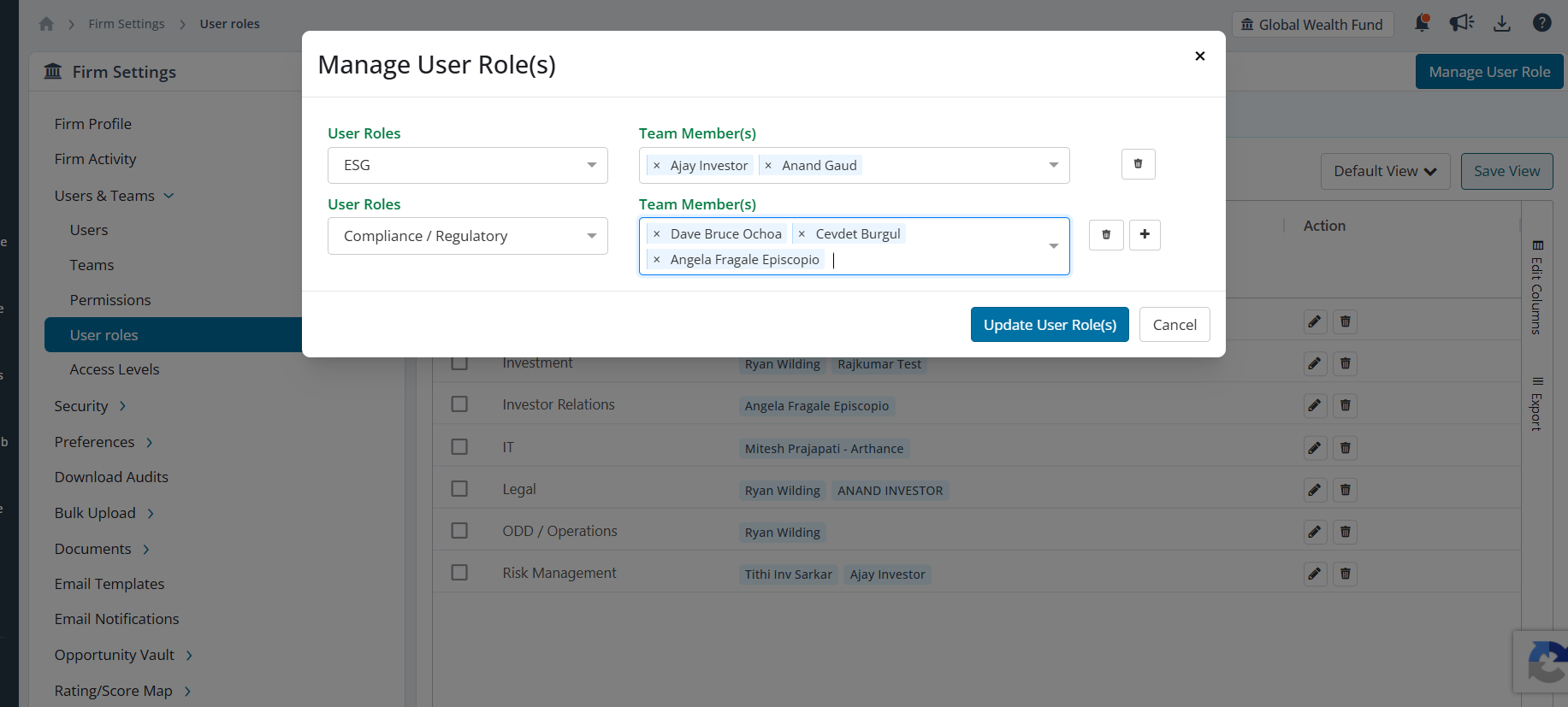Delete the Compliance / Regulatory row in dialog
1568x707 pixels.
coord(1106,234)
